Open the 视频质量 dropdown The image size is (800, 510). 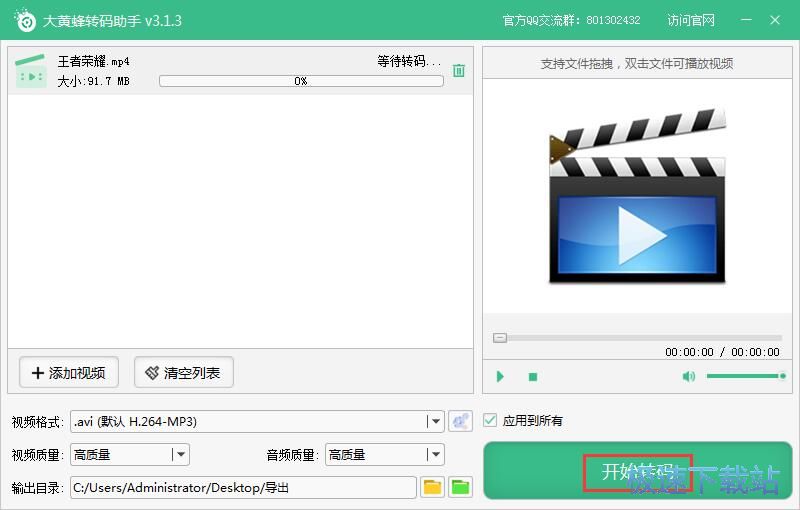180,454
